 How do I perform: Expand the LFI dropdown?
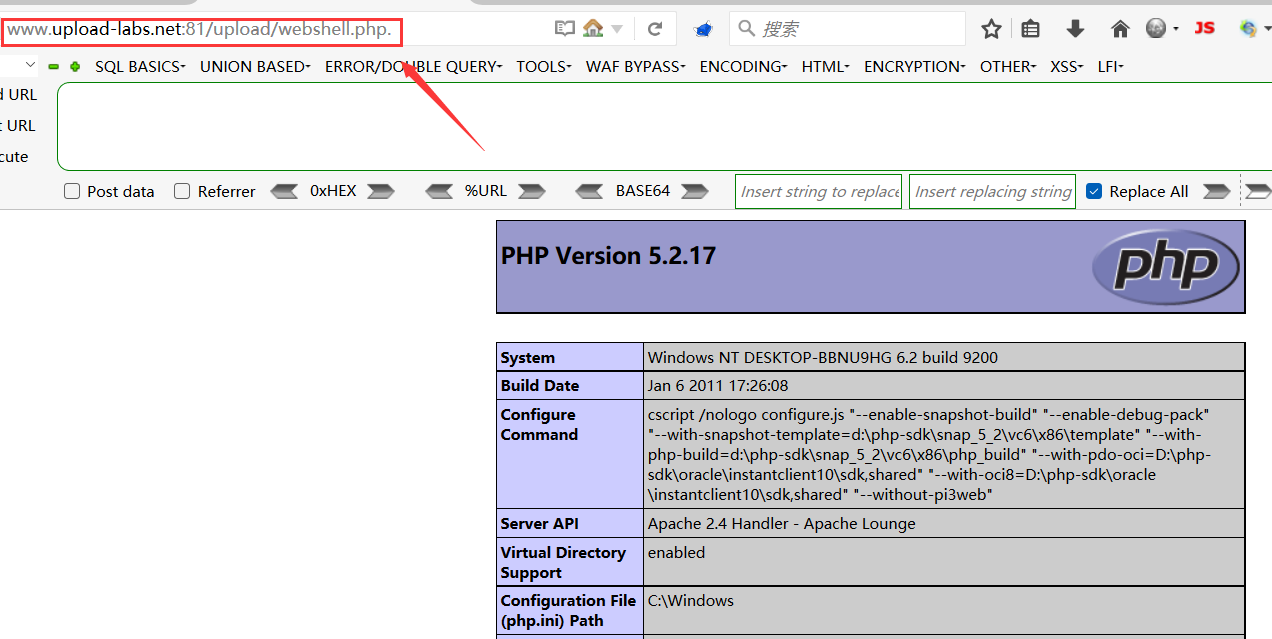1111,67
